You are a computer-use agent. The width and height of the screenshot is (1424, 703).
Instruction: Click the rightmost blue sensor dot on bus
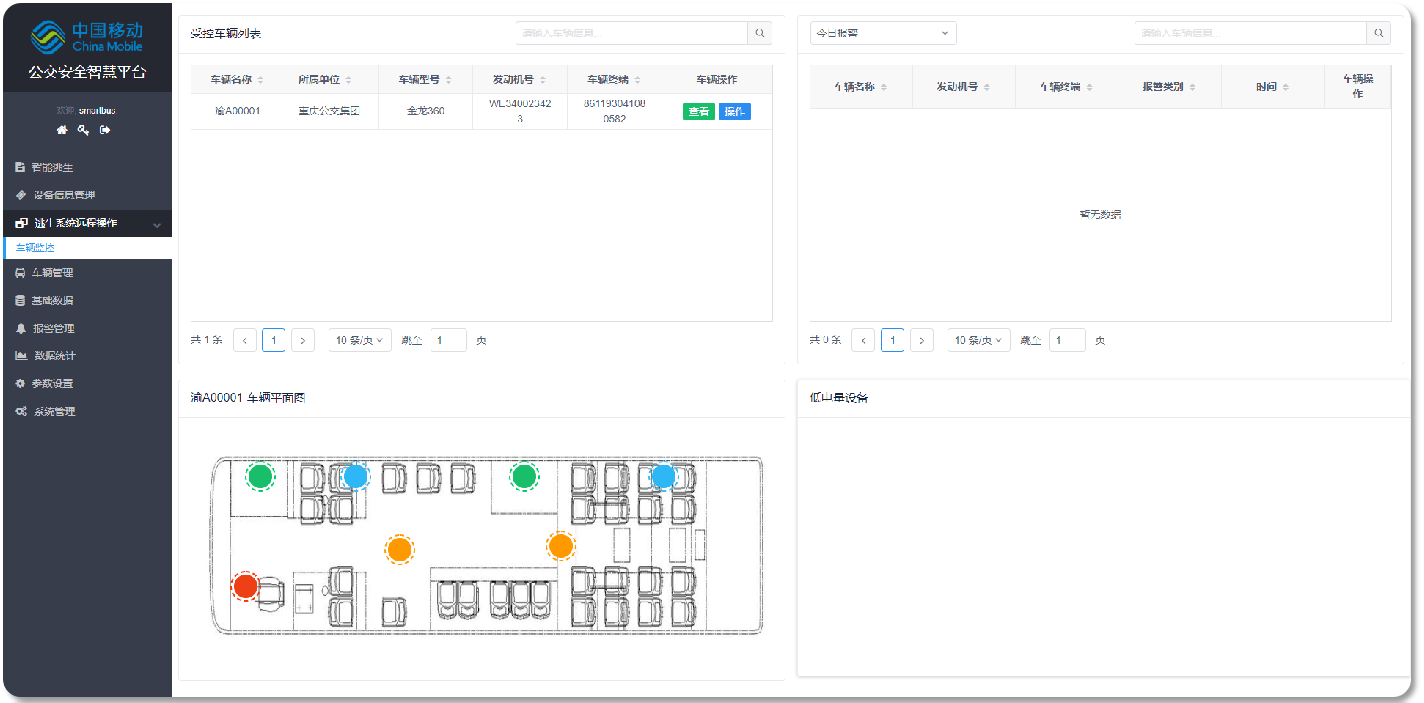(663, 476)
